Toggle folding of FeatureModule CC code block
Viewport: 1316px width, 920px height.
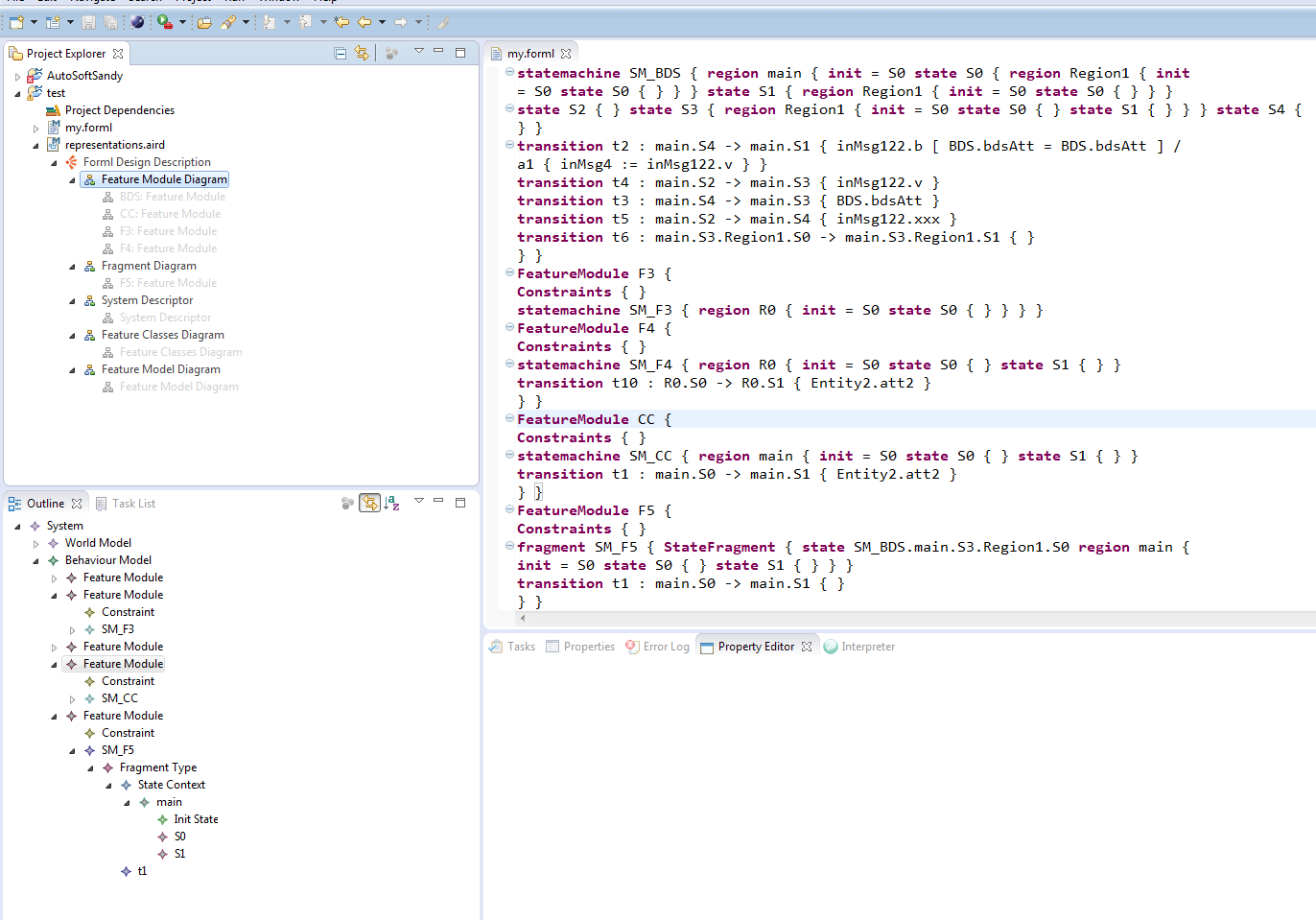509,418
